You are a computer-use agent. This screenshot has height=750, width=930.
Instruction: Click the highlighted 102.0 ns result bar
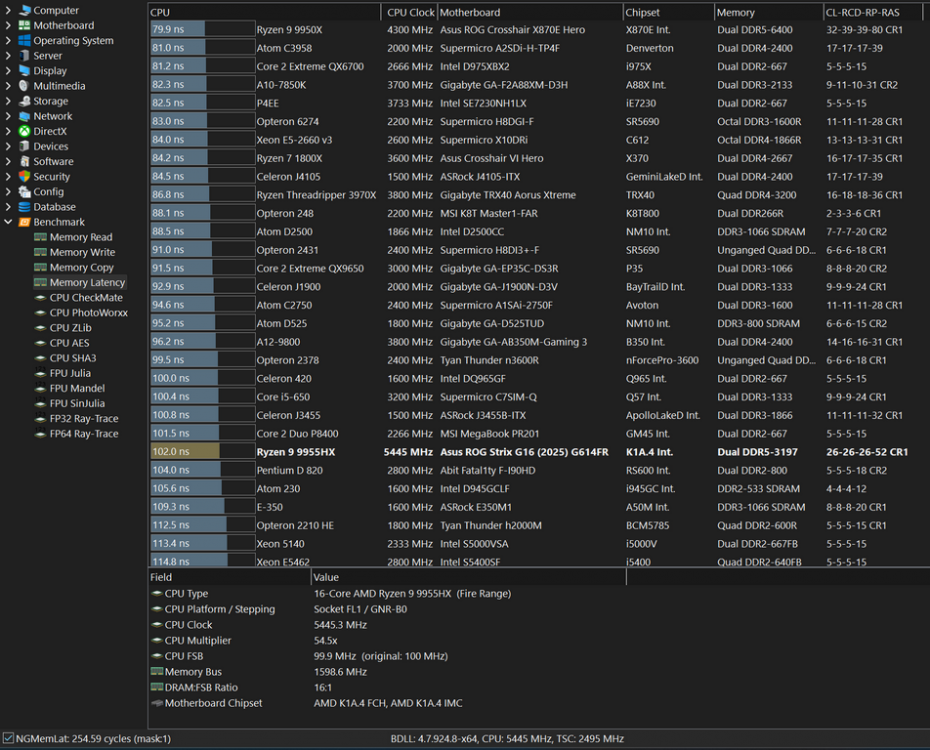point(184,452)
